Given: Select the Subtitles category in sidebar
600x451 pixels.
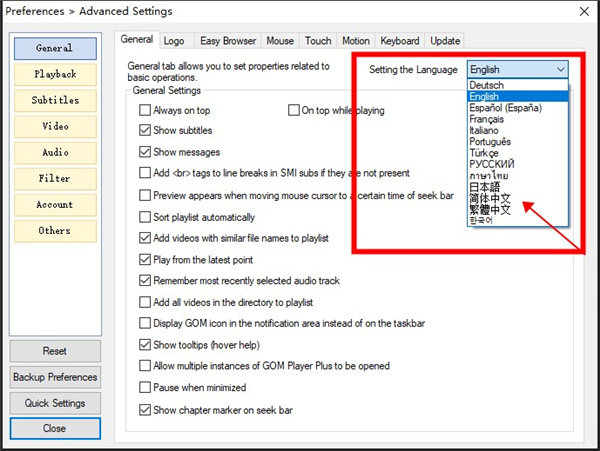Looking at the screenshot, I should [x=55, y=100].
